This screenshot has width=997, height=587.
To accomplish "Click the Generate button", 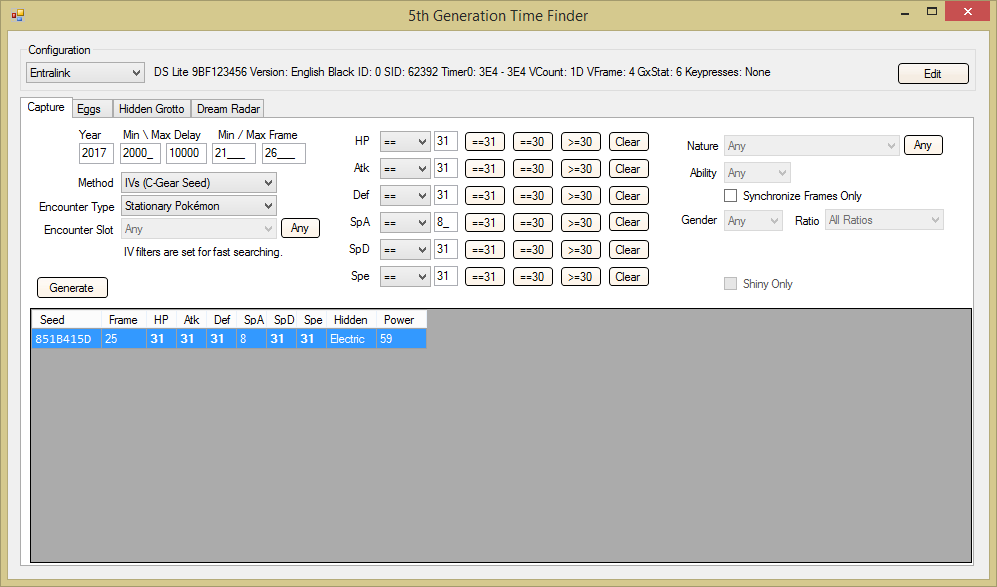I will tap(72, 288).
